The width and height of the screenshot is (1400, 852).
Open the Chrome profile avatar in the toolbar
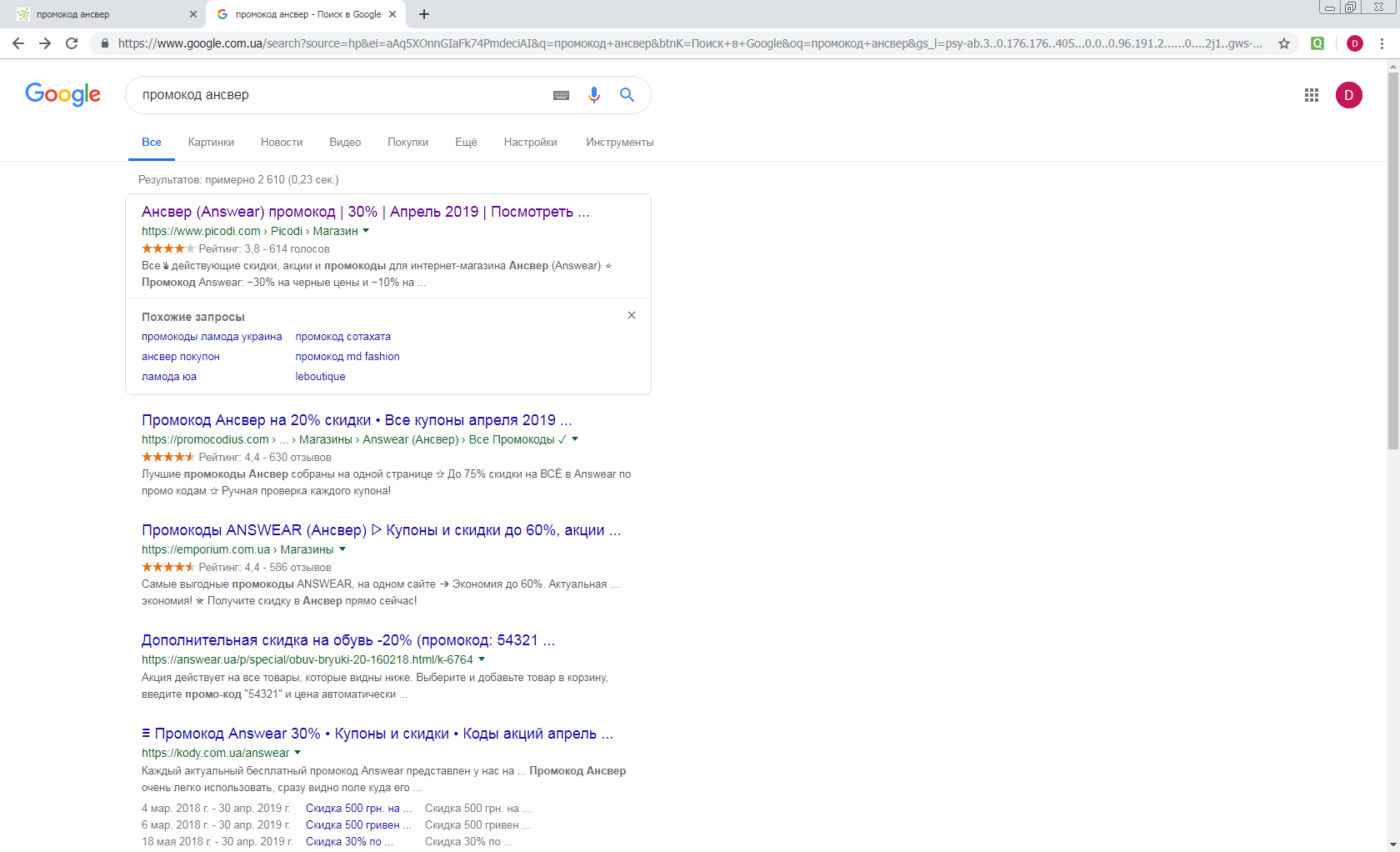pos(1355,43)
